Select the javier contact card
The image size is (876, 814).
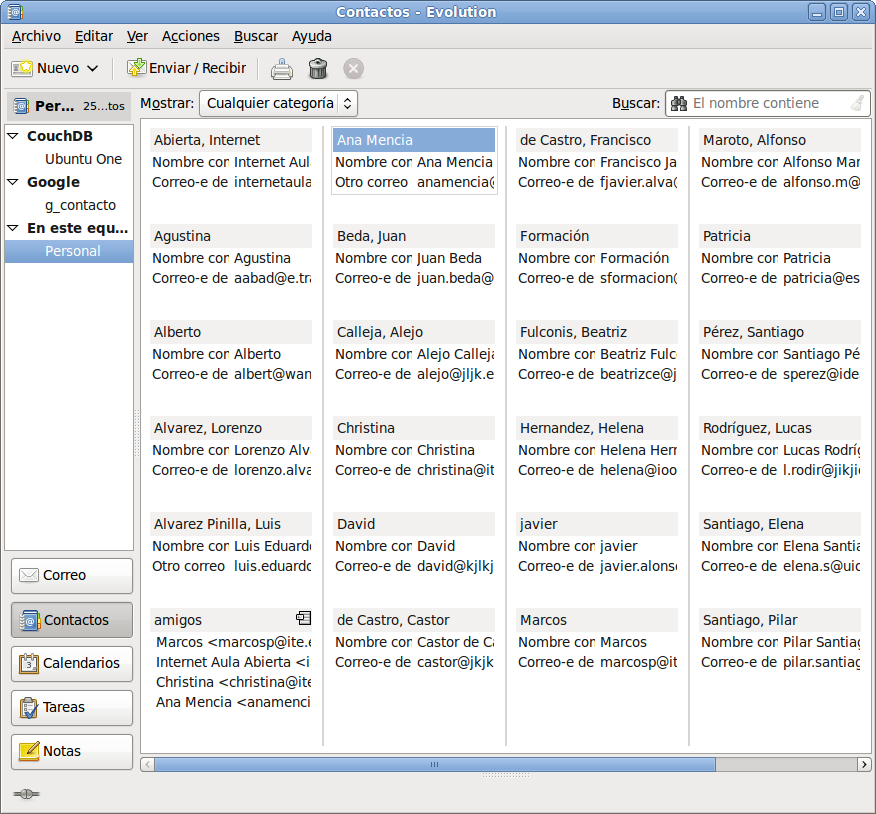click(597, 525)
